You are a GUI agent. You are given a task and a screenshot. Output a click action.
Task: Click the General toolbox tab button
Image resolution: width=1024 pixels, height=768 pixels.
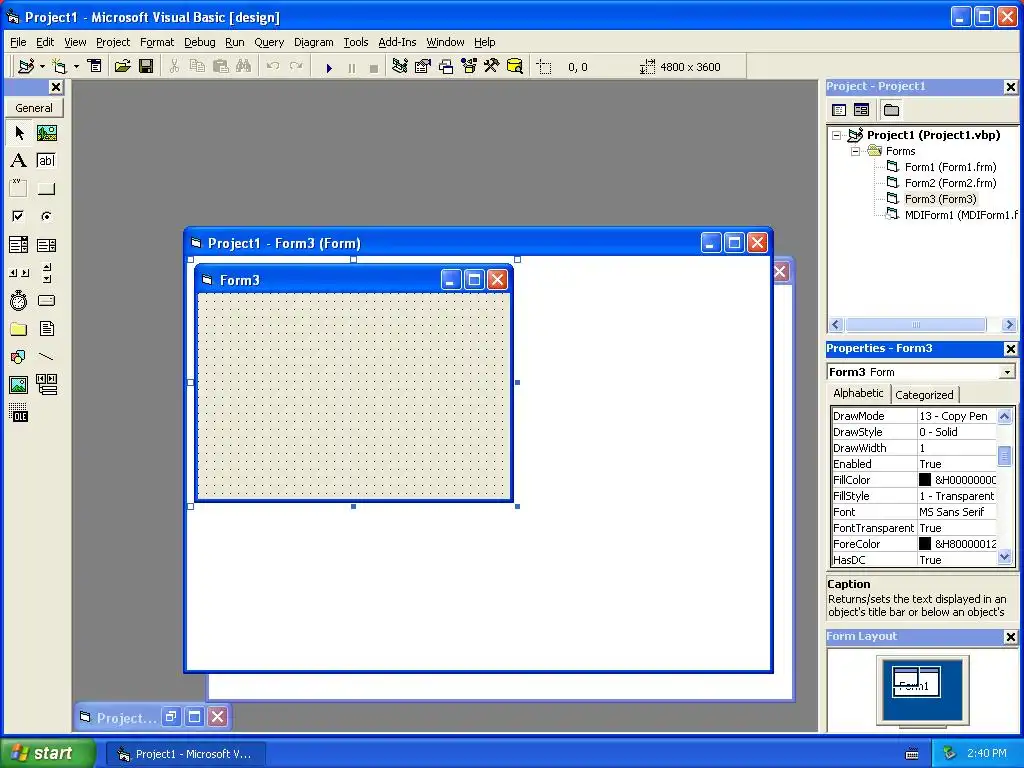pos(34,108)
